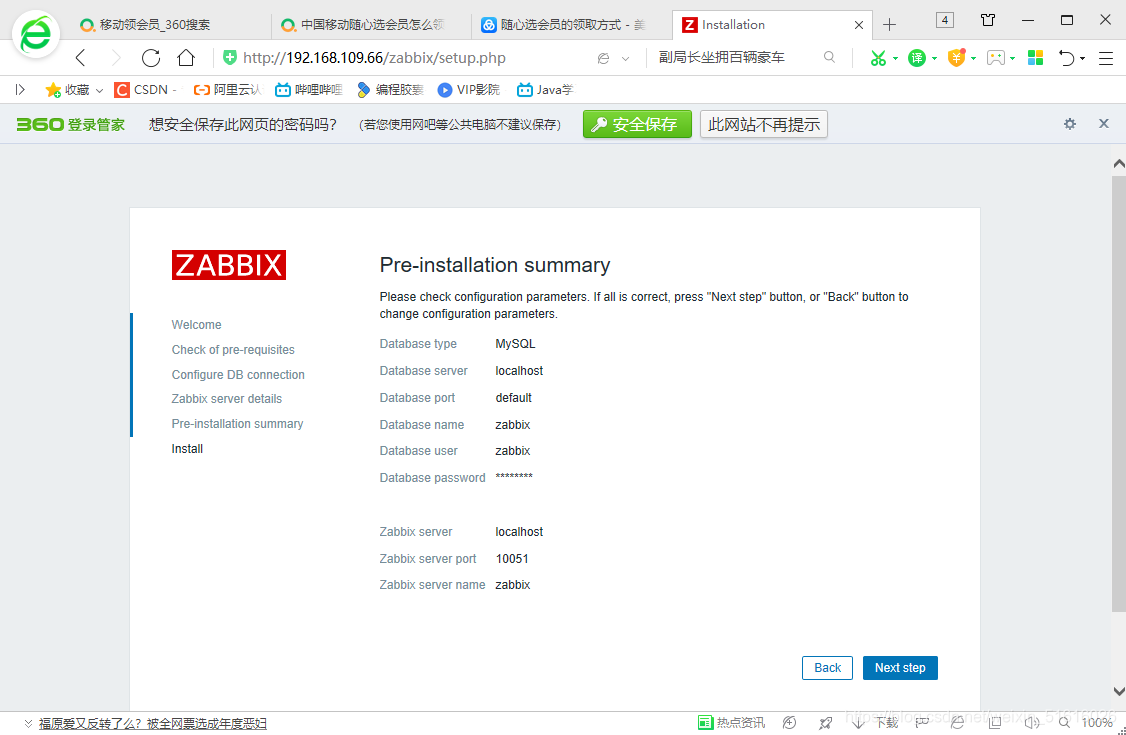The height and width of the screenshot is (735, 1126).
Task: Click the orange yen shield icon
Action: click(x=957, y=58)
